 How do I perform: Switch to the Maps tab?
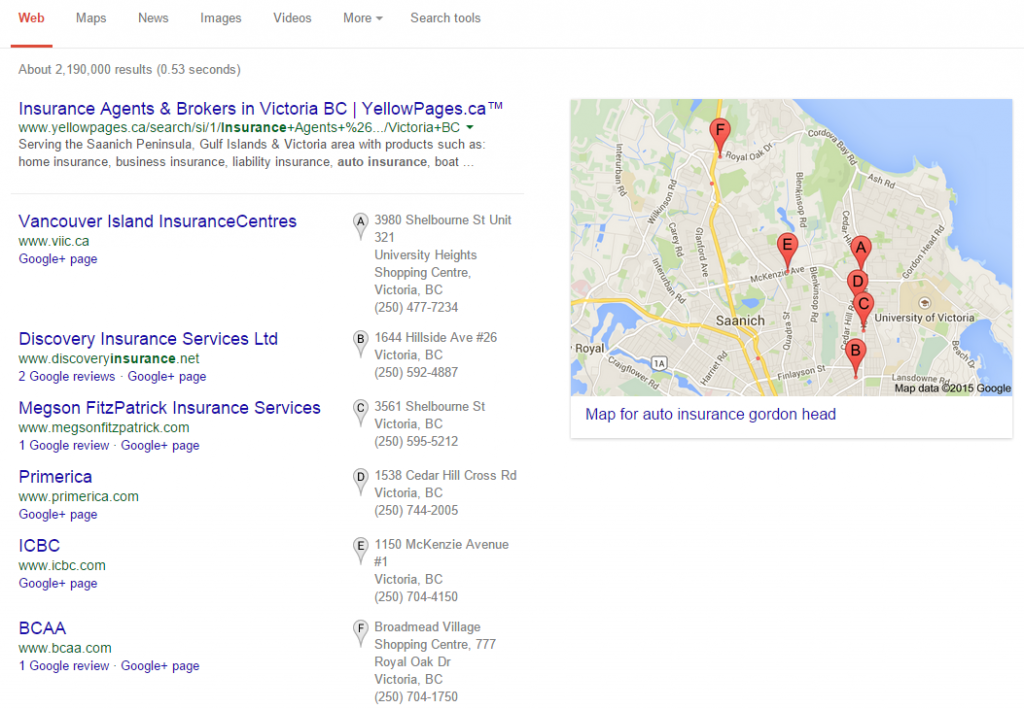[91, 18]
